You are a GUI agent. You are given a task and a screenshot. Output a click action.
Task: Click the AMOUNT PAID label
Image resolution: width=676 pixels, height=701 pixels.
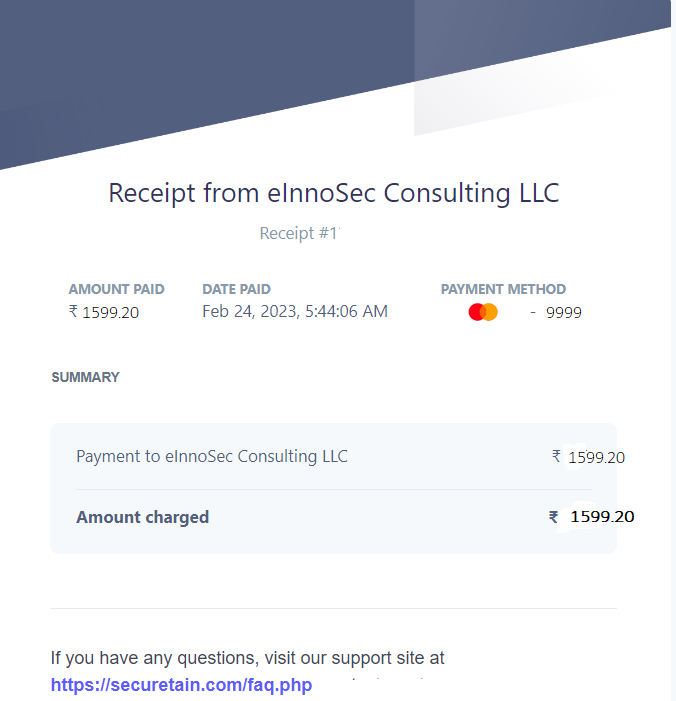tap(116, 289)
